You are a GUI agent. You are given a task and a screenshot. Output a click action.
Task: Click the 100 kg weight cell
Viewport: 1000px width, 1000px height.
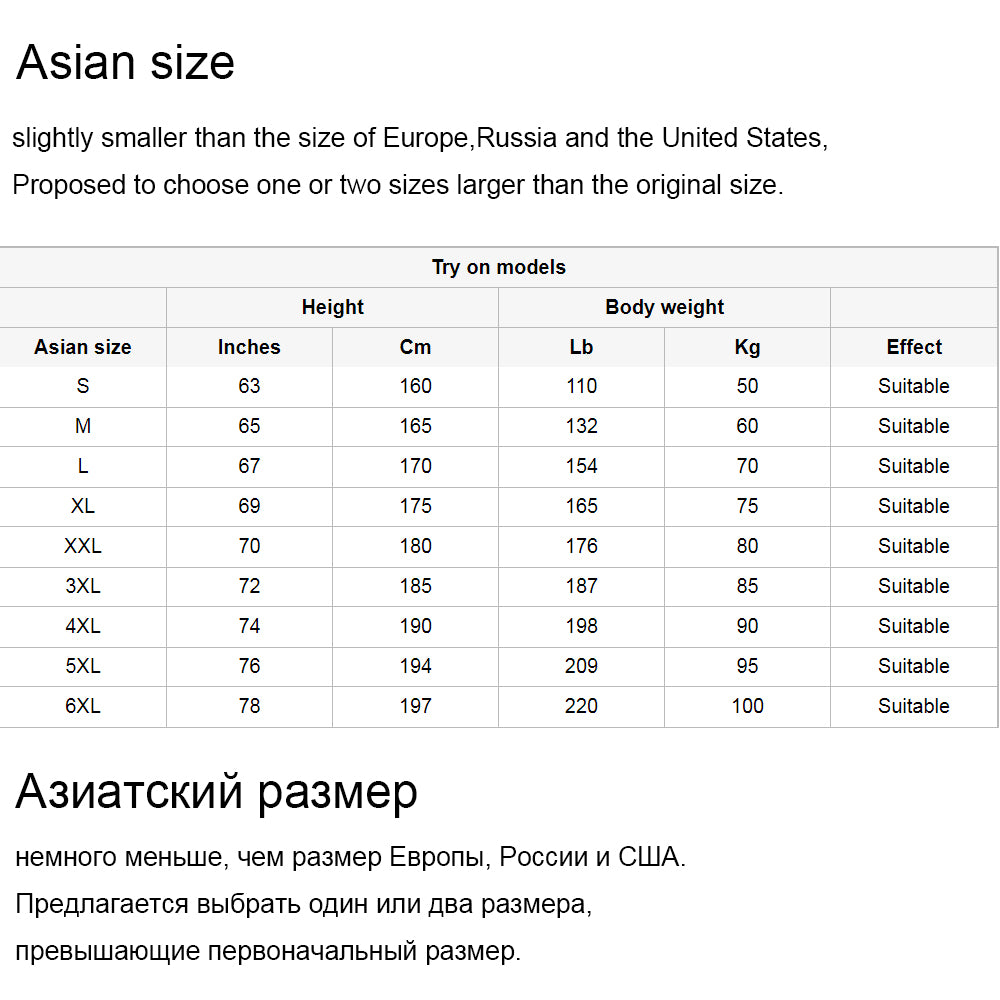(x=747, y=706)
